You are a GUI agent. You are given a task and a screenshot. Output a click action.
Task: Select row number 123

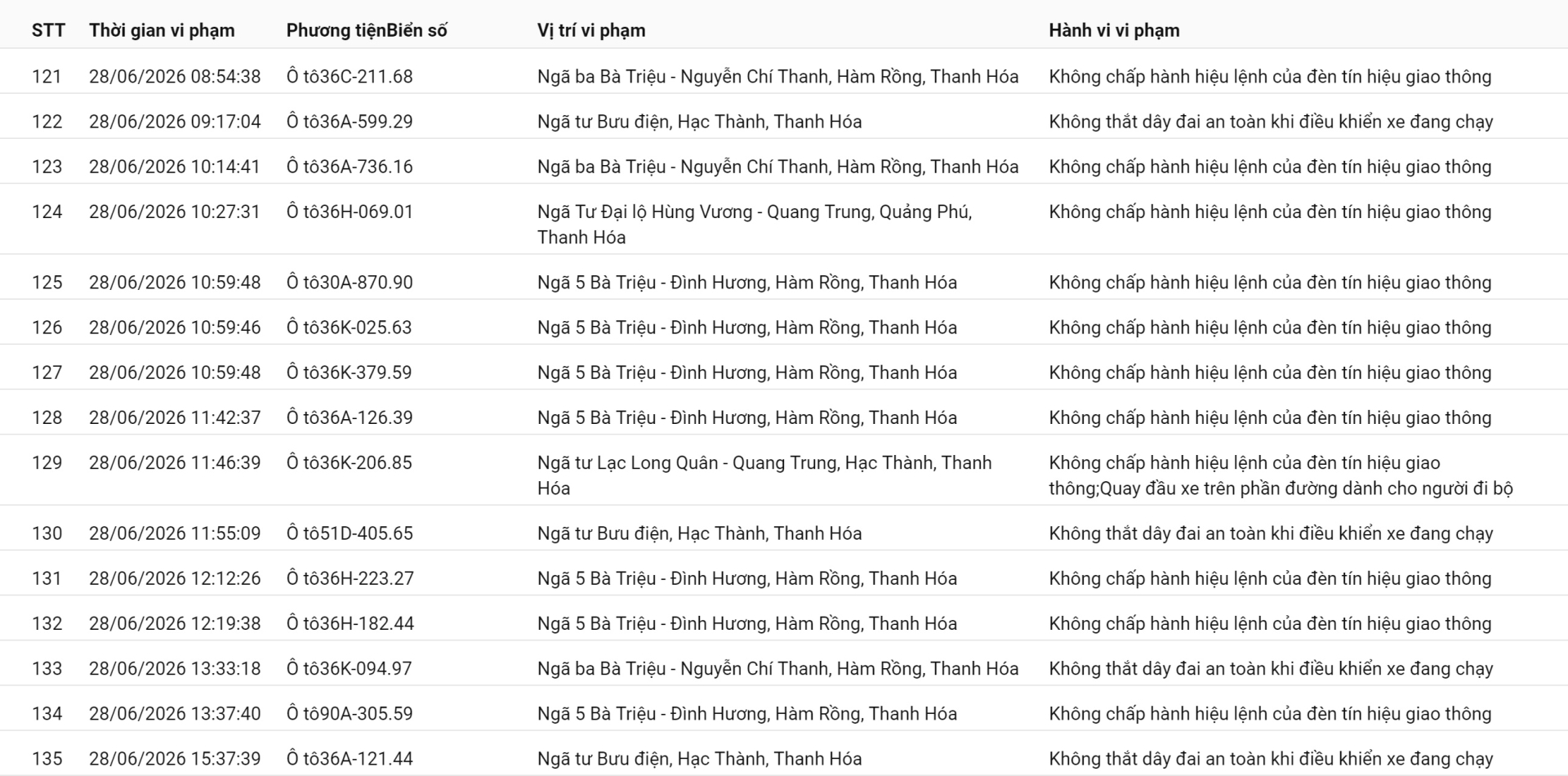(x=47, y=167)
